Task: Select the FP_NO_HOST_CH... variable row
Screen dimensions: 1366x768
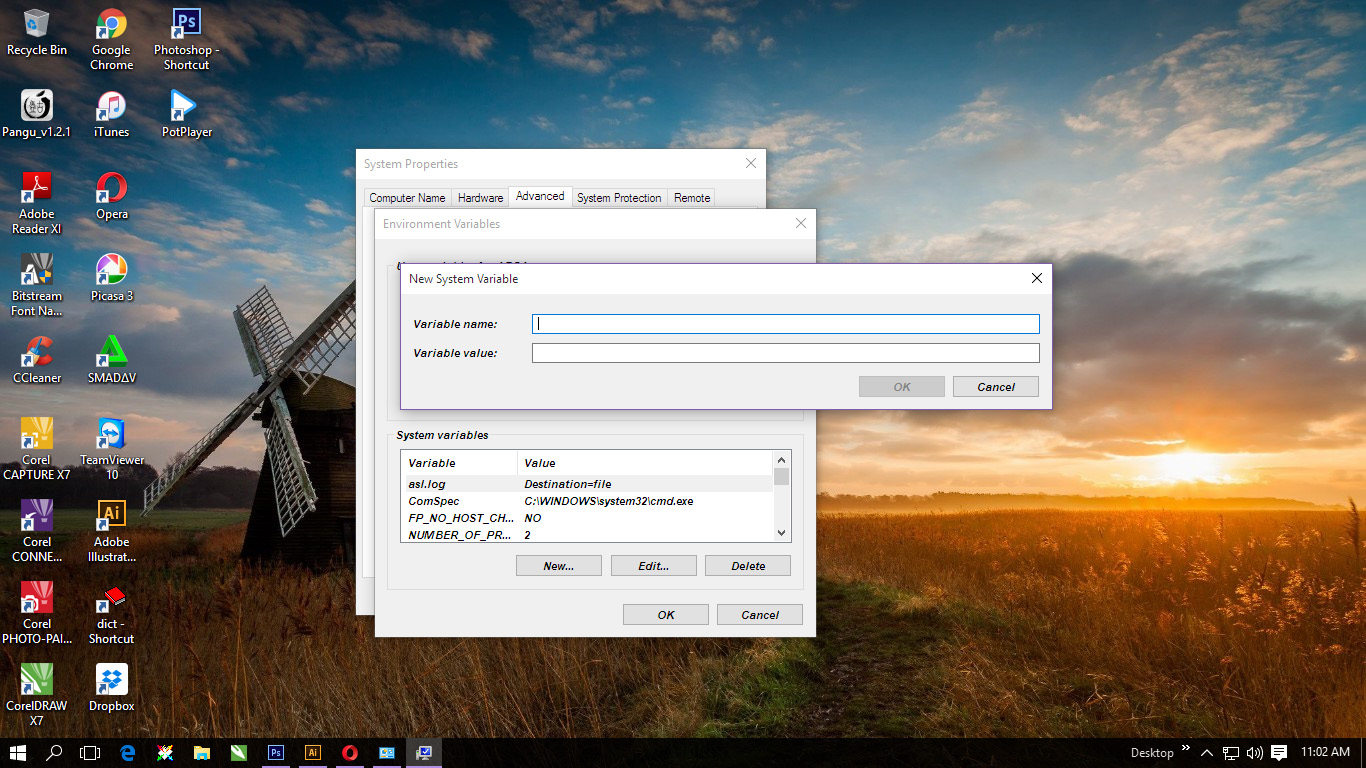Action: tap(587, 518)
